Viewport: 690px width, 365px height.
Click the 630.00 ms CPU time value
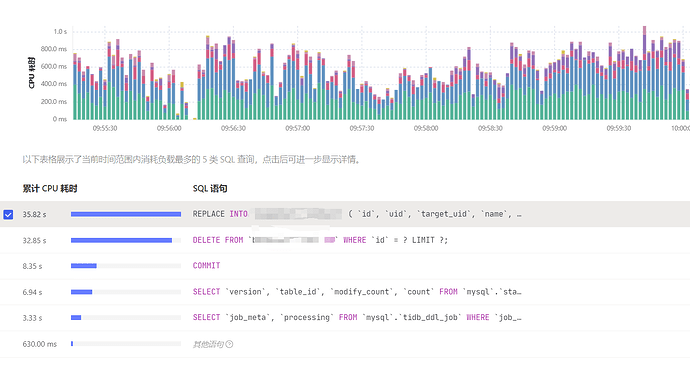click(x=40, y=344)
